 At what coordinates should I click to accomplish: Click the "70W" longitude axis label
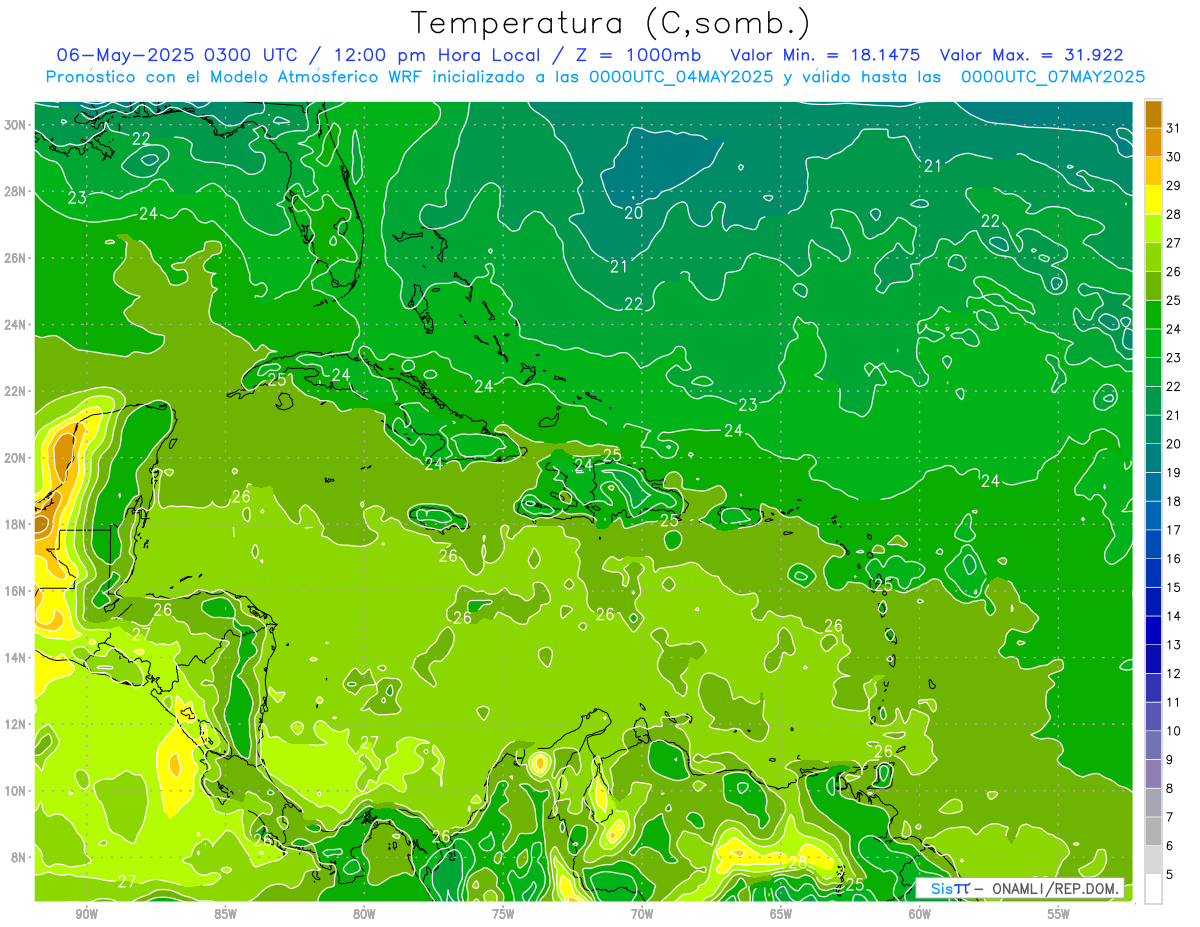pos(642,914)
